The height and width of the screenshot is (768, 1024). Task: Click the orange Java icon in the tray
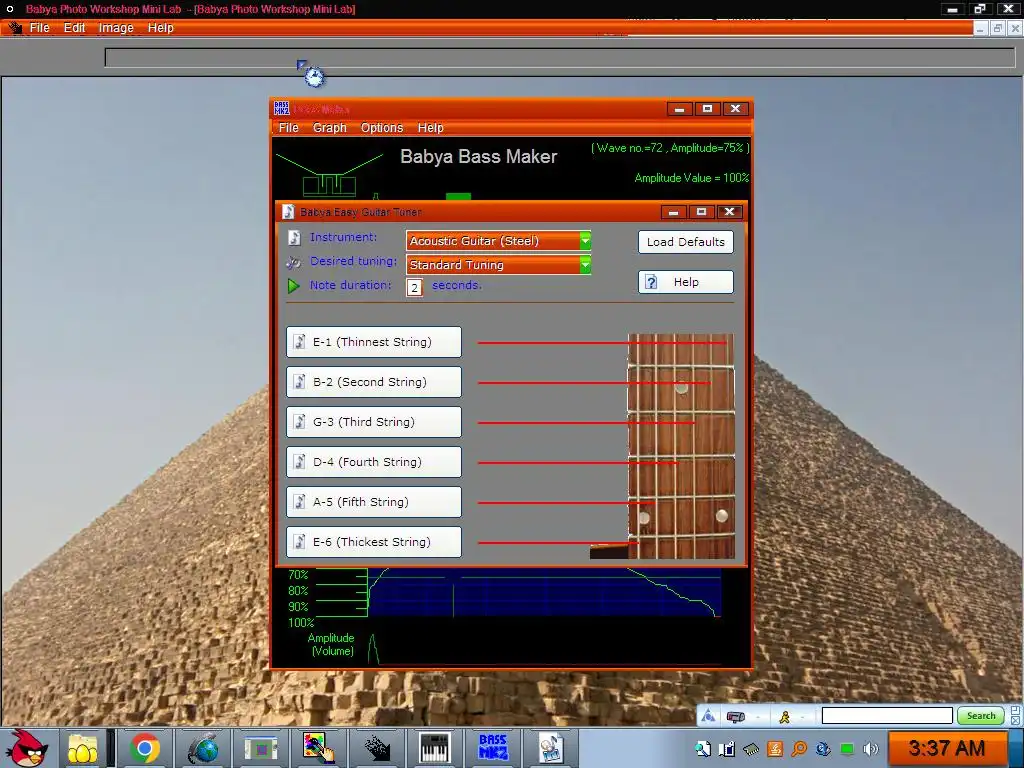pyautogui.click(x=775, y=749)
